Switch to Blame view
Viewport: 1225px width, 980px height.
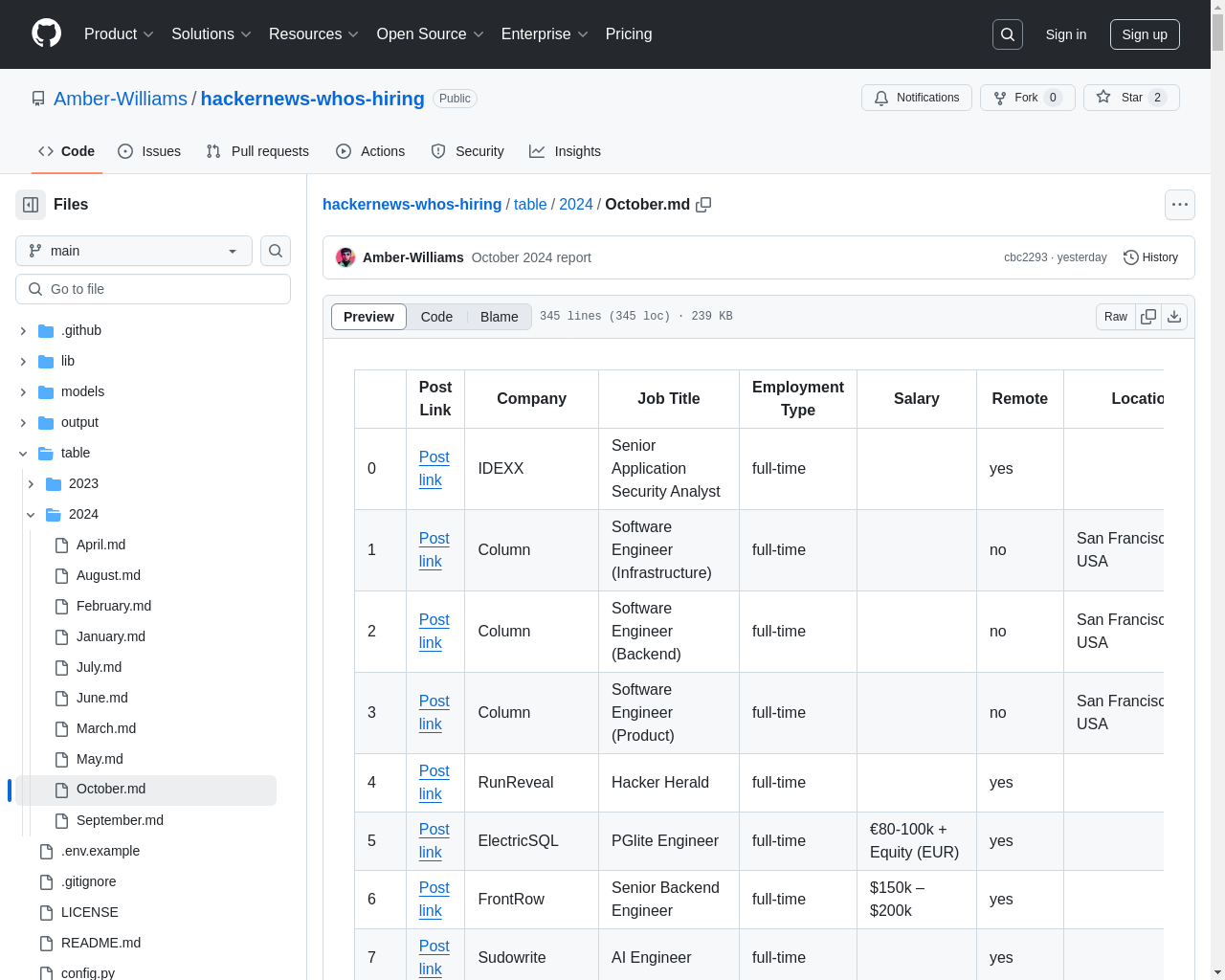499,317
